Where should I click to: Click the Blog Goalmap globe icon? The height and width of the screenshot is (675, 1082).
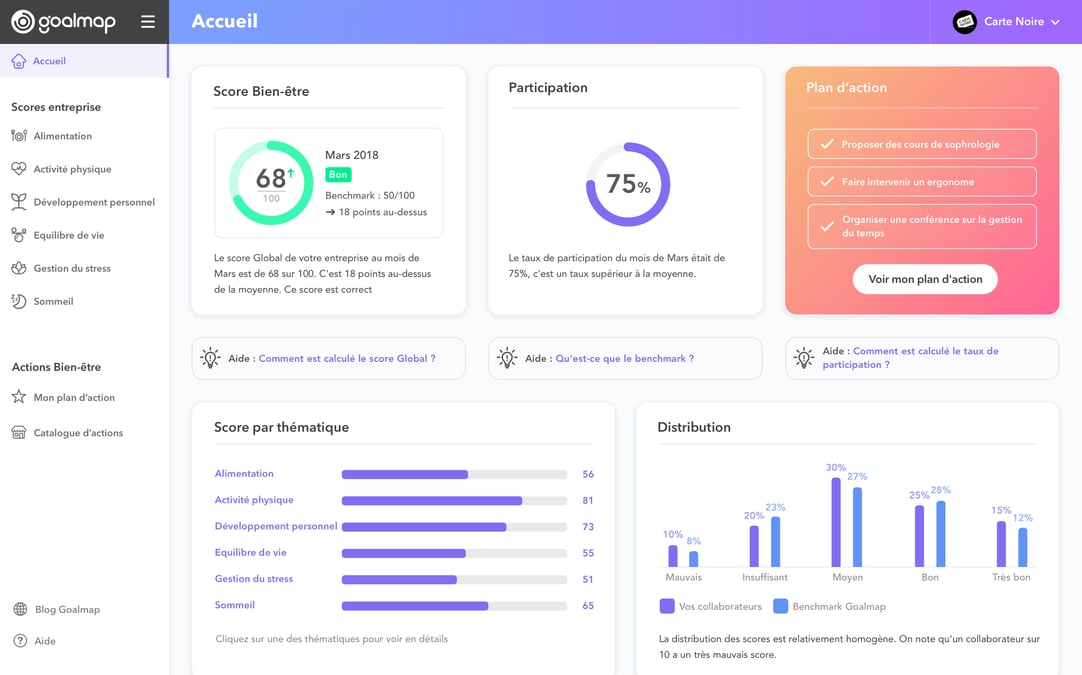[21, 609]
